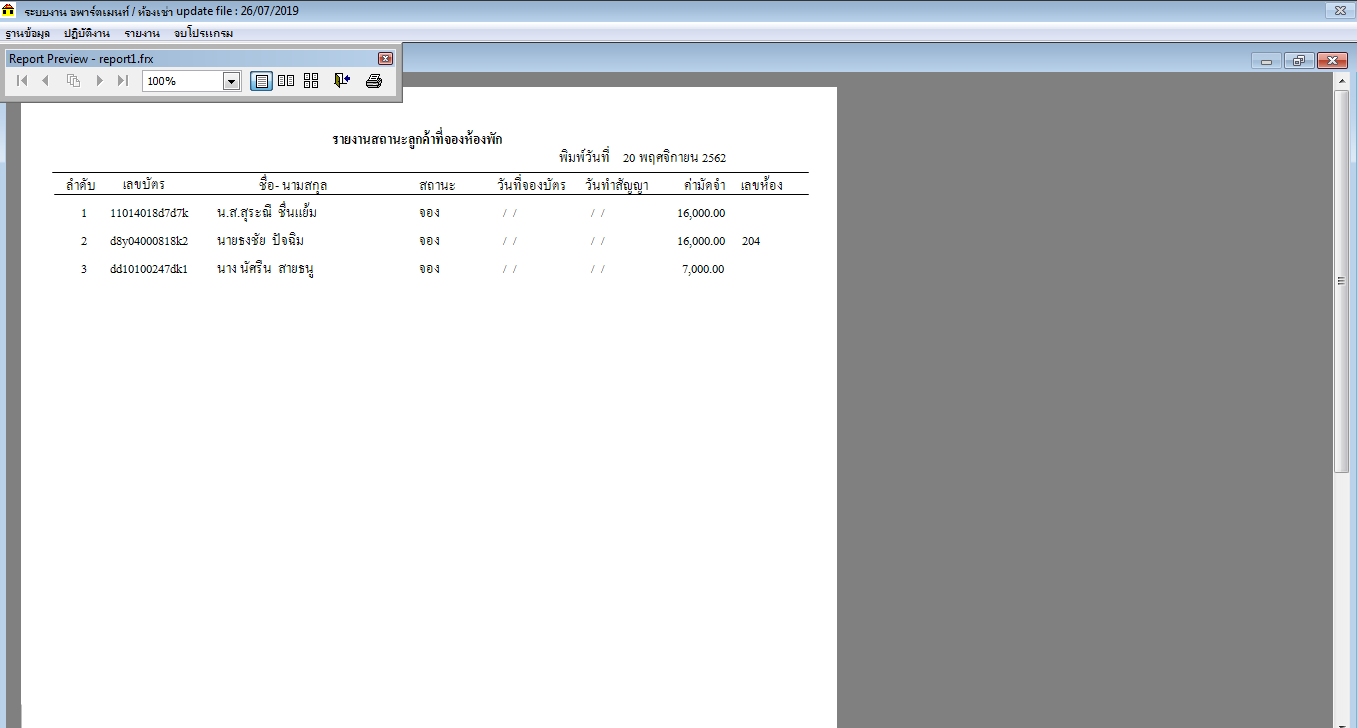Viewport: 1357px width, 728px height.
Task: Open the ฐานข้อมูล menu
Action: [27, 34]
